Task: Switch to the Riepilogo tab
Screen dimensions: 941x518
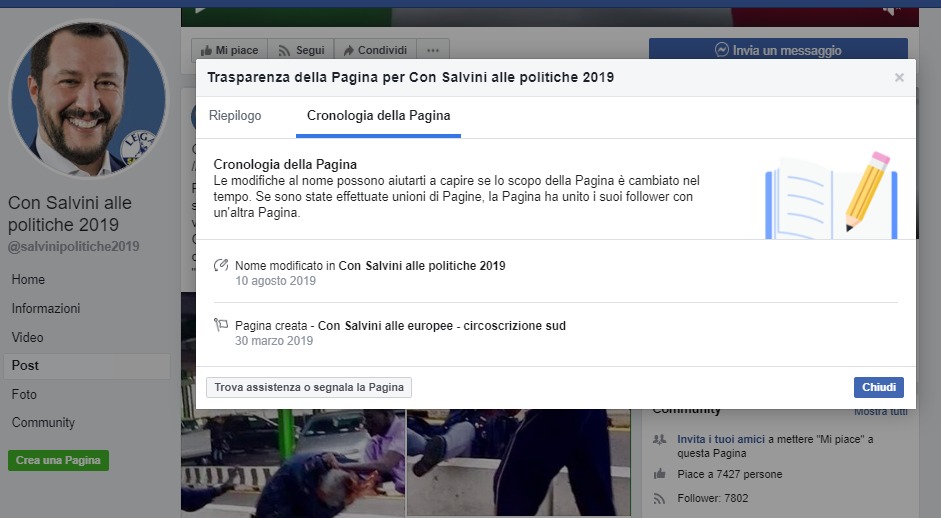Action: click(x=235, y=116)
